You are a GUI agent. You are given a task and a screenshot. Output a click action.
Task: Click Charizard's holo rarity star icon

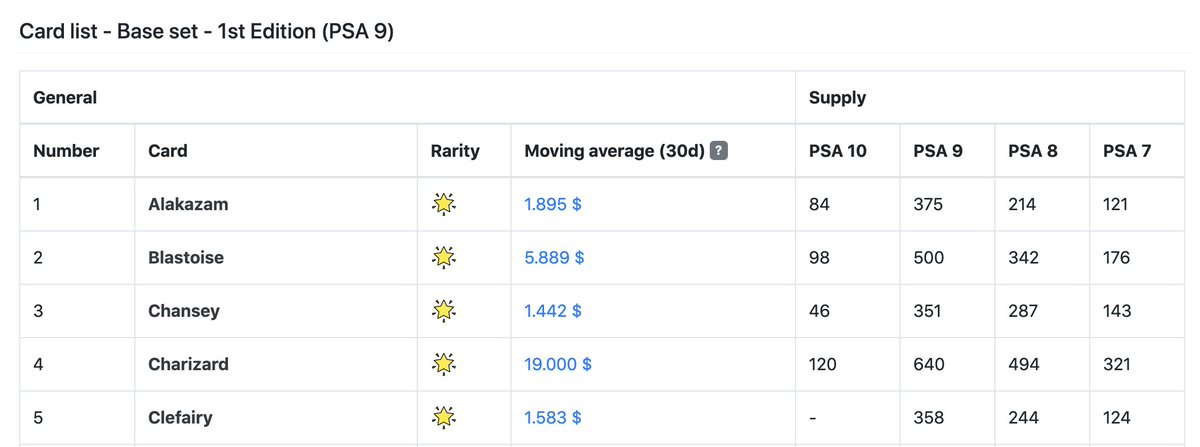(x=443, y=364)
